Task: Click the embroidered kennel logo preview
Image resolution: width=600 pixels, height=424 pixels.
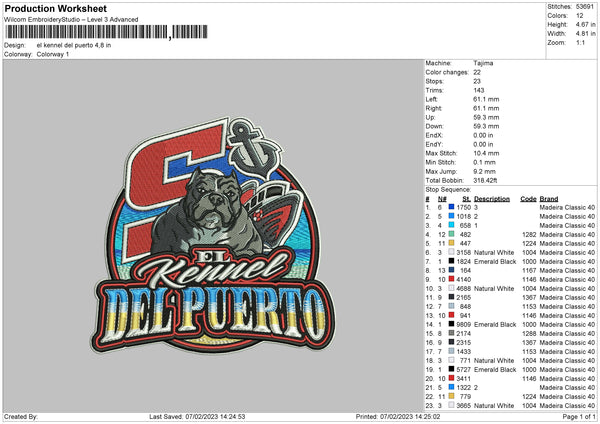Action: [213, 234]
